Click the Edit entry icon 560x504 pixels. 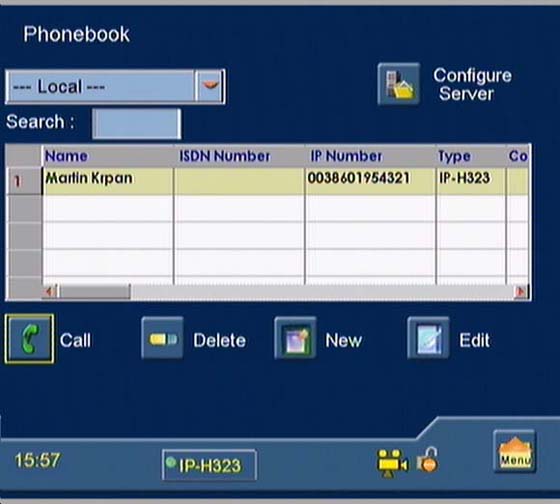428,338
